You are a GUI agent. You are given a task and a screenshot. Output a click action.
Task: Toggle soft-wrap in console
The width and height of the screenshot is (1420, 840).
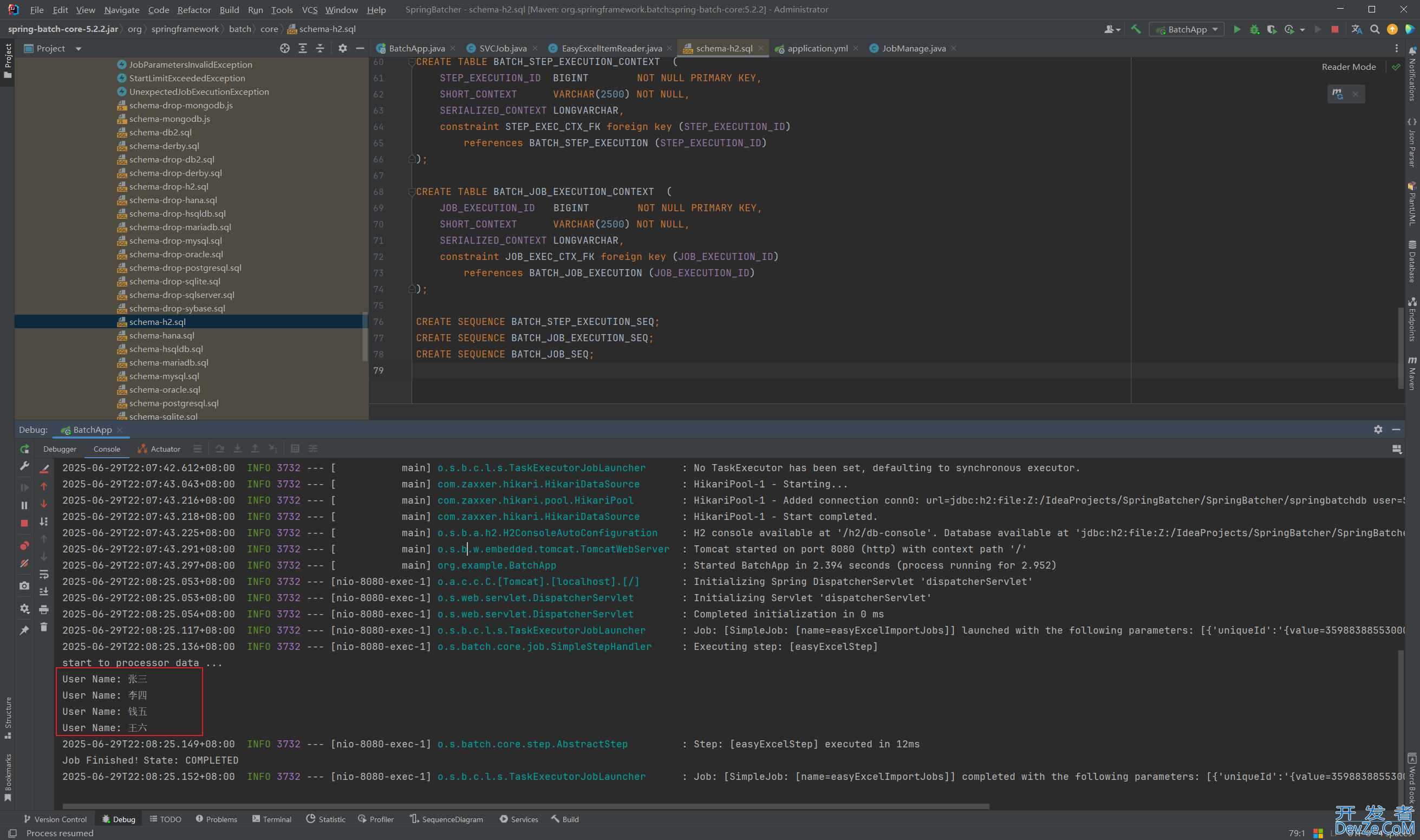click(x=43, y=575)
